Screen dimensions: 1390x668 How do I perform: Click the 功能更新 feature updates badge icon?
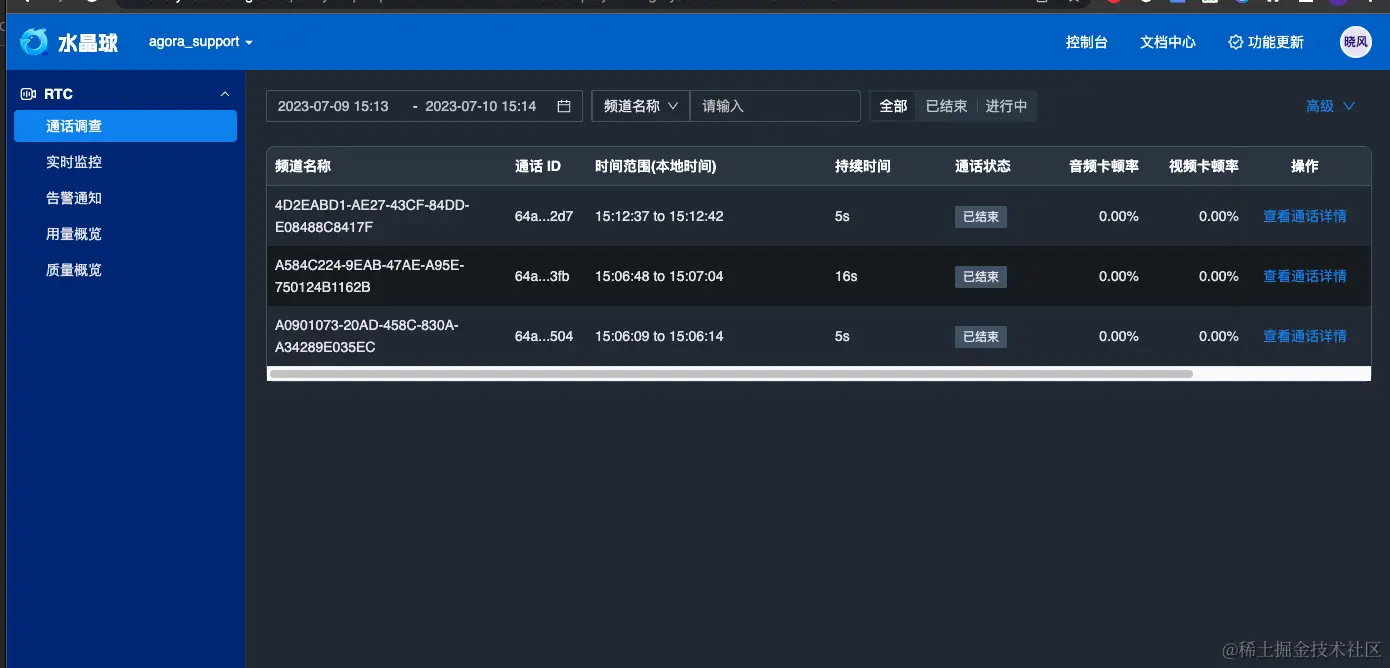click(x=1235, y=42)
